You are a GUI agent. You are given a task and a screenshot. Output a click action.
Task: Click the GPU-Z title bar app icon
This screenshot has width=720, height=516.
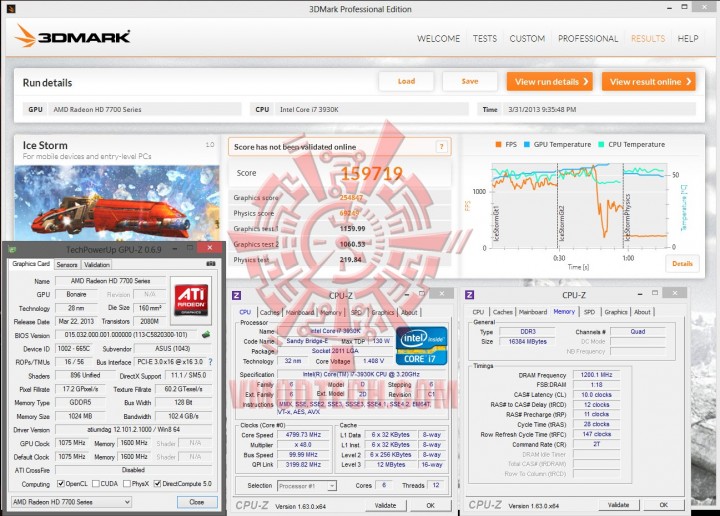12,249
